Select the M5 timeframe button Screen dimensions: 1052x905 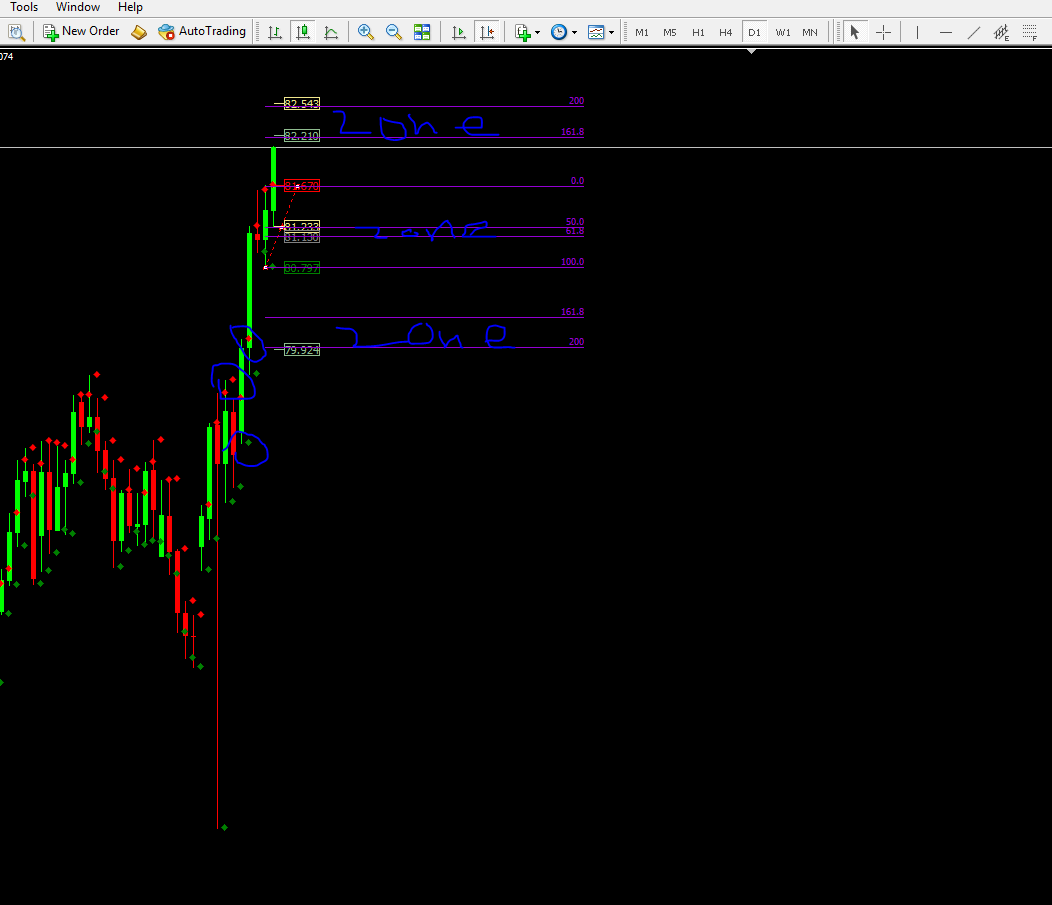[670, 31]
